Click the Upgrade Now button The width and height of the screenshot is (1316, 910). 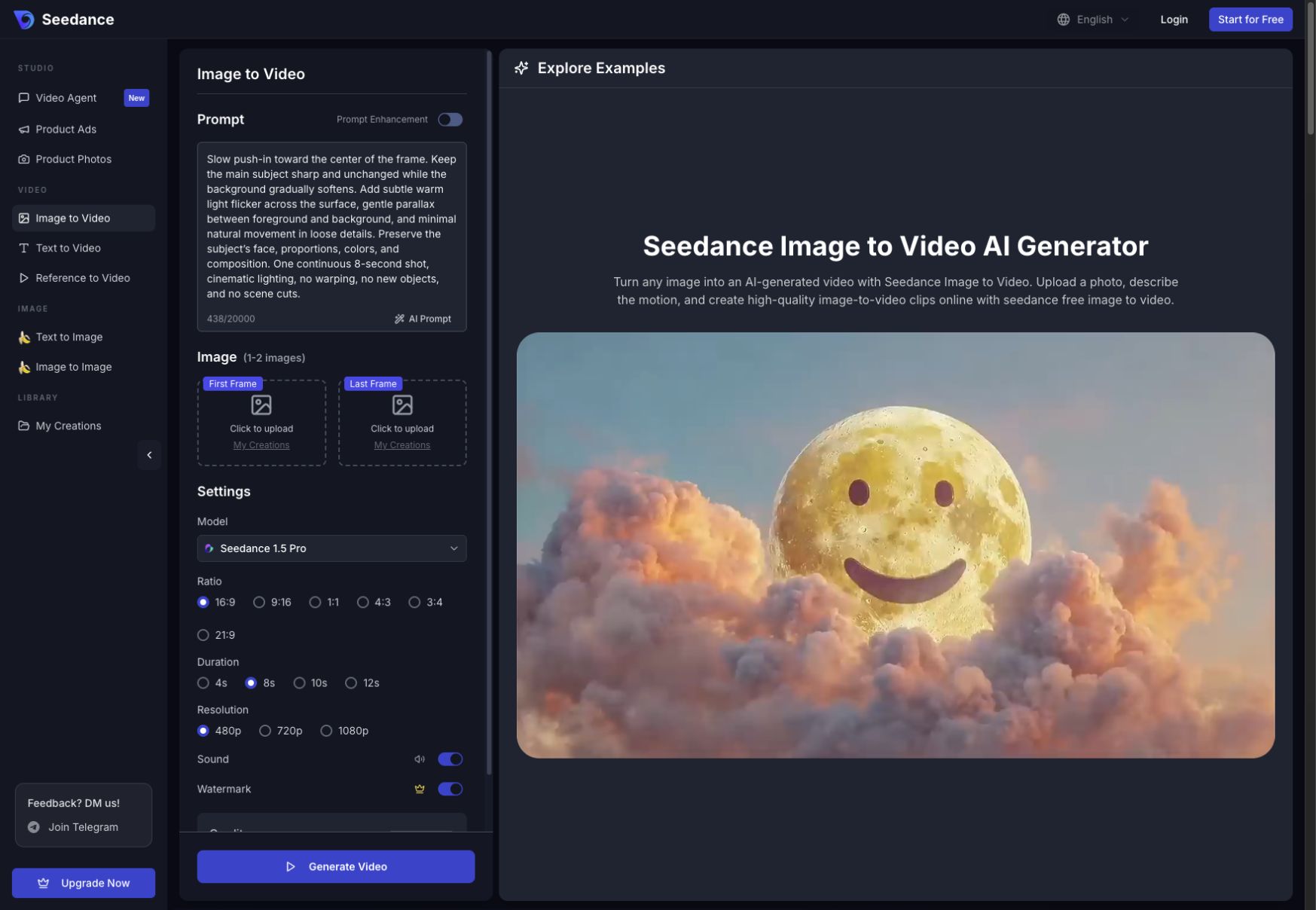(x=84, y=883)
